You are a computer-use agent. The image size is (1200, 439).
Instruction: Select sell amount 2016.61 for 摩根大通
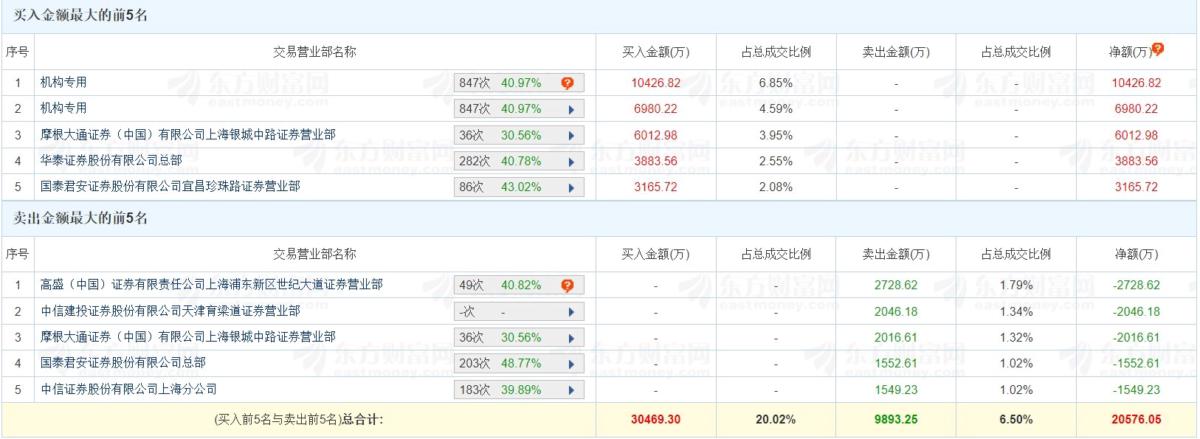pos(896,338)
